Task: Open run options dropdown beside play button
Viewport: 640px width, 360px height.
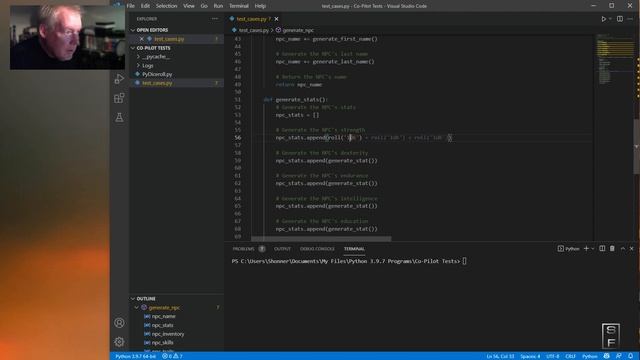Action: [610, 19]
